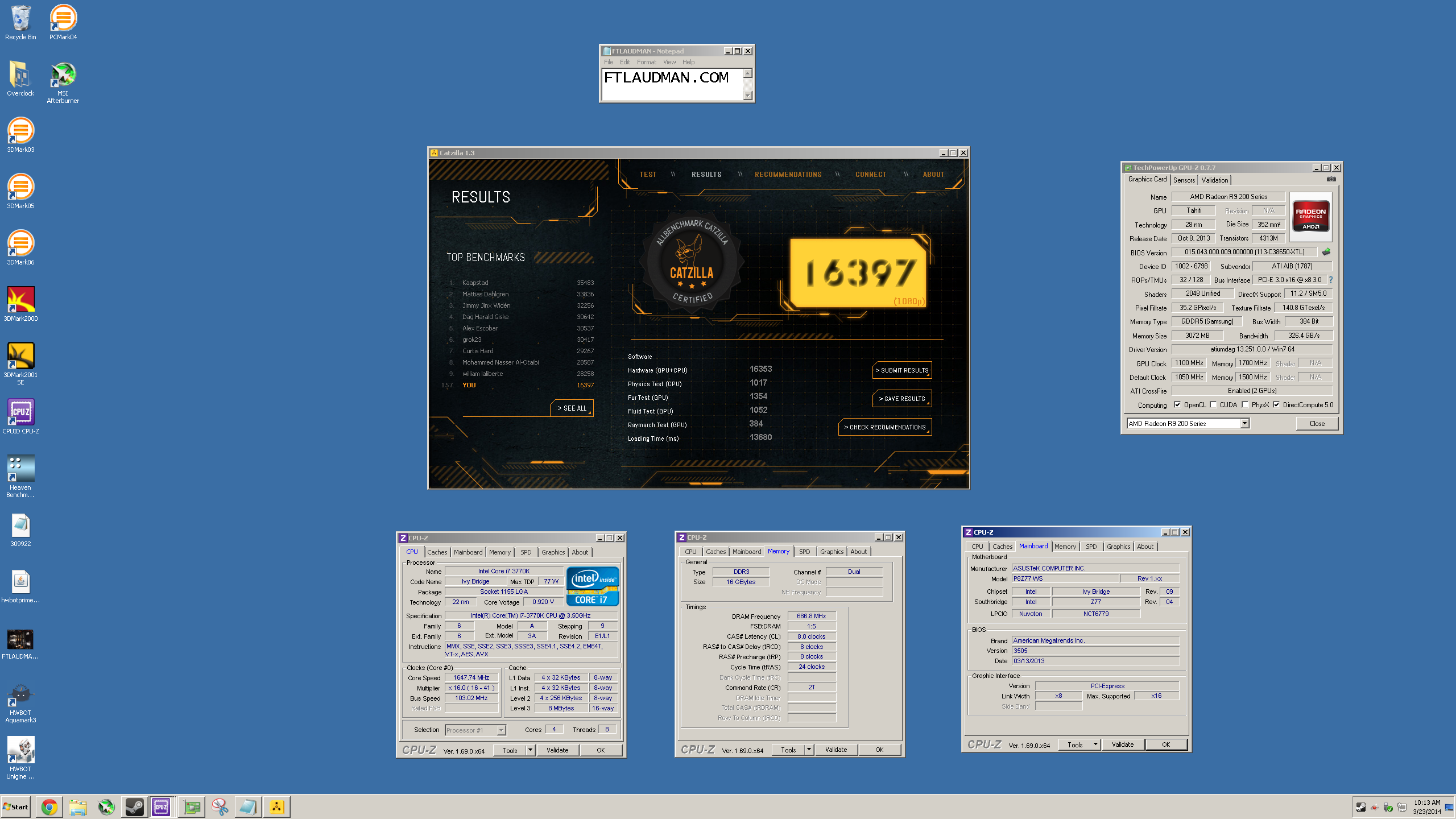This screenshot has width=1456, height=819.
Task: Switch to Graphics tab in the Mainboard tab window
Action: [1118, 547]
